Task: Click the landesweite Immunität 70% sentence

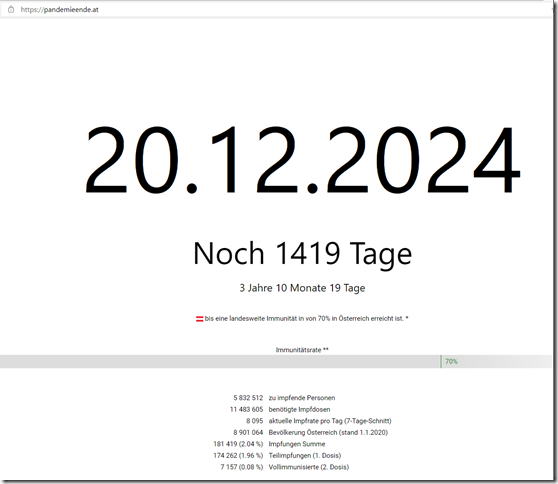Action: (x=306, y=319)
